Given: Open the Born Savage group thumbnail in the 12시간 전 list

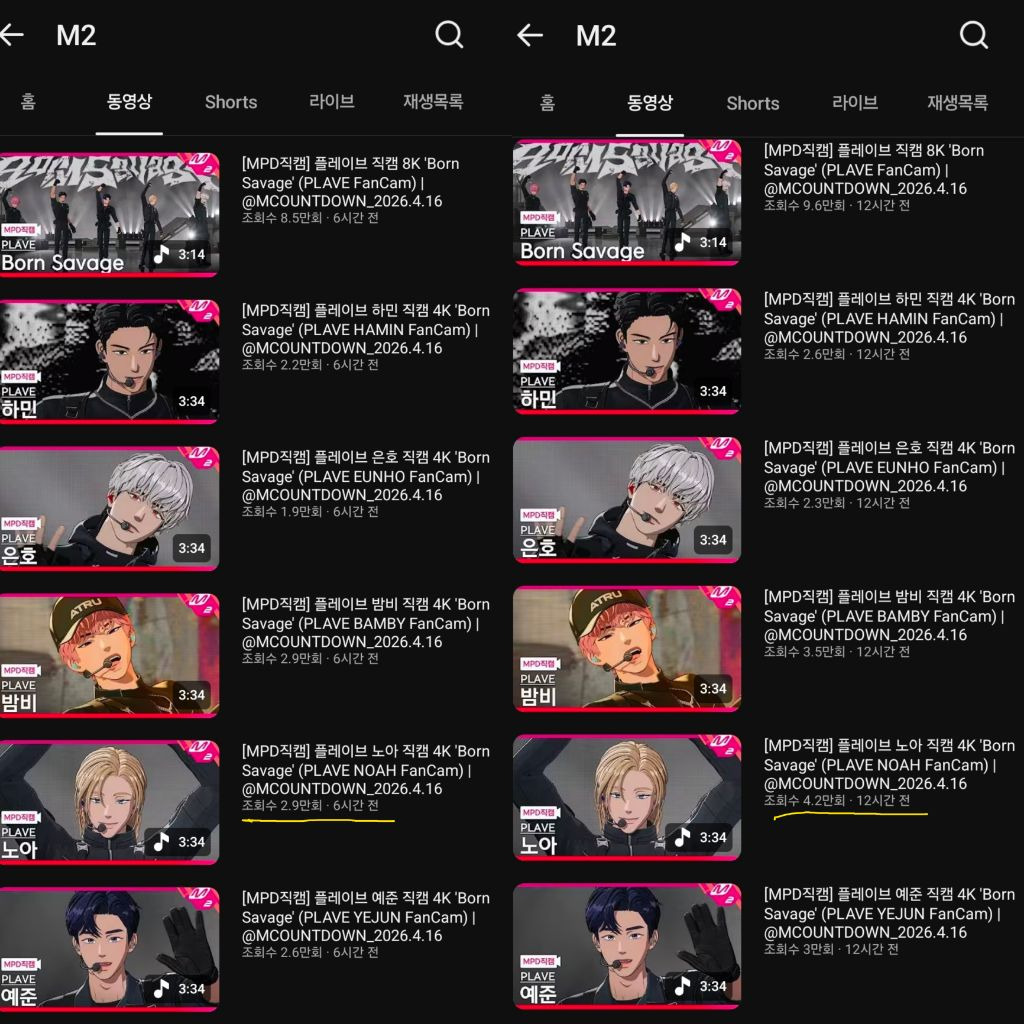Looking at the screenshot, I should (x=627, y=202).
